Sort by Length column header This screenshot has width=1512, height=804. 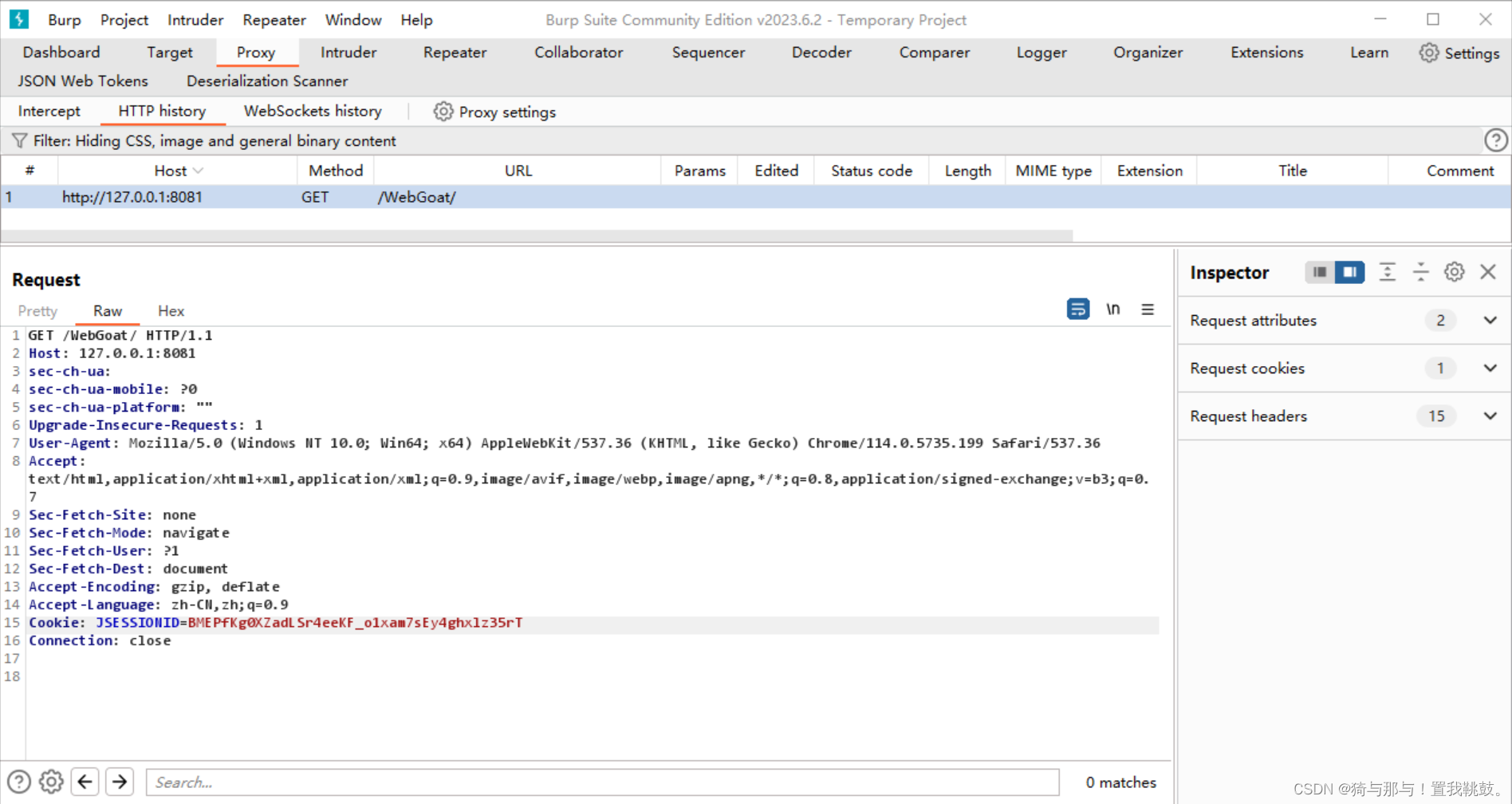967,171
